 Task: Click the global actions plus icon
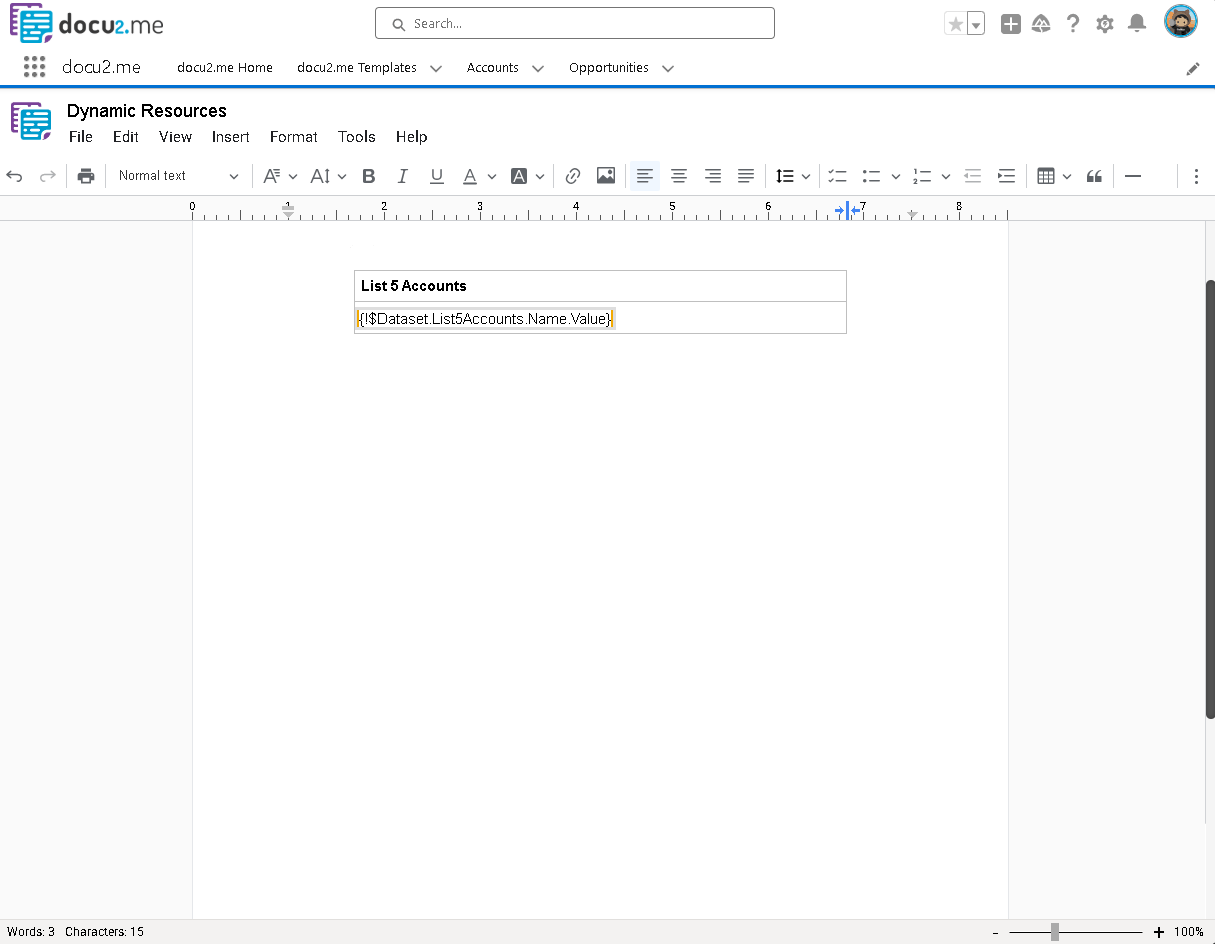coord(1011,24)
